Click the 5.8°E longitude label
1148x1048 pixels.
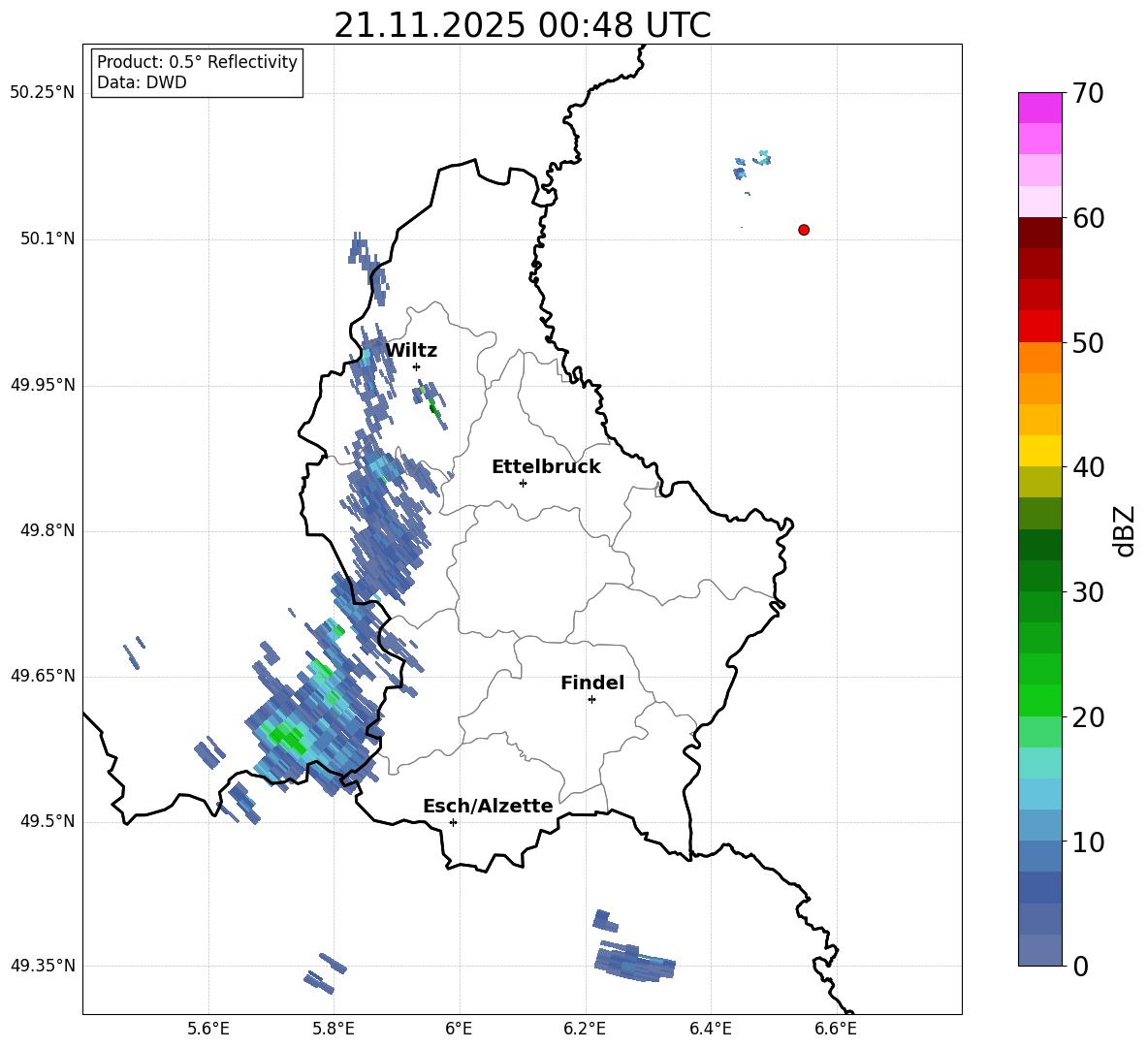(x=334, y=1029)
